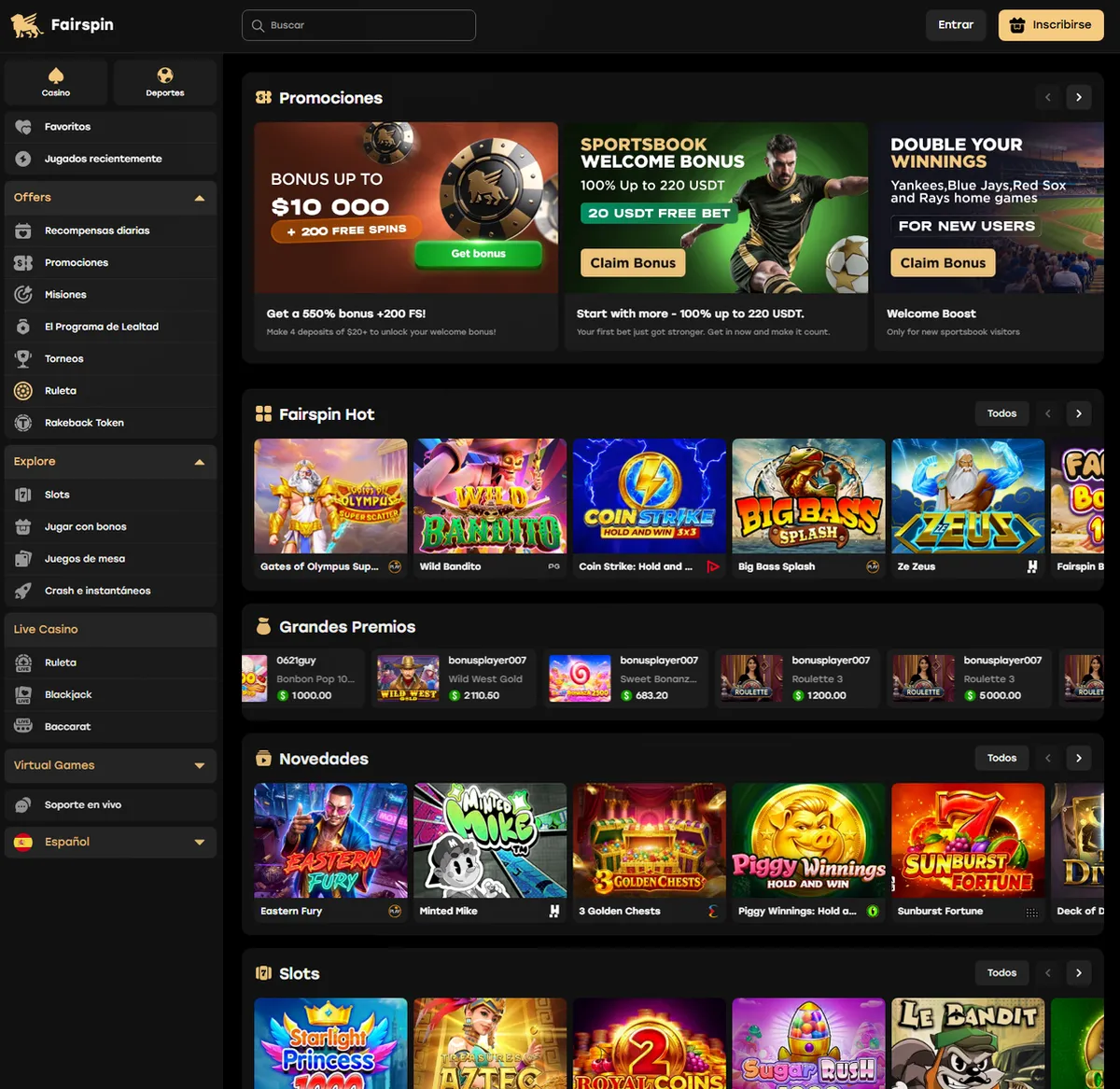
Task: Open Favoritos in sidebar
Action: [110, 127]
